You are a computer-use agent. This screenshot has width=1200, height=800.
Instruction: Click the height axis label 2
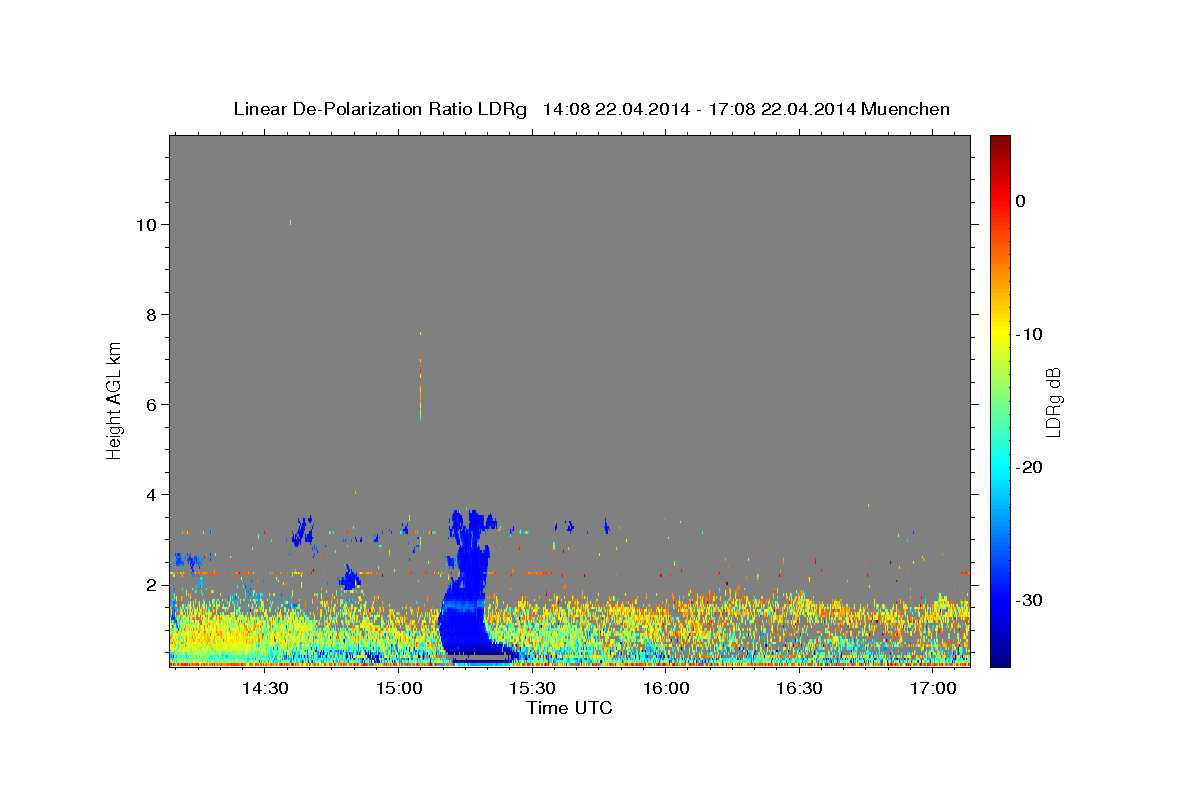(x=149, y=585)
